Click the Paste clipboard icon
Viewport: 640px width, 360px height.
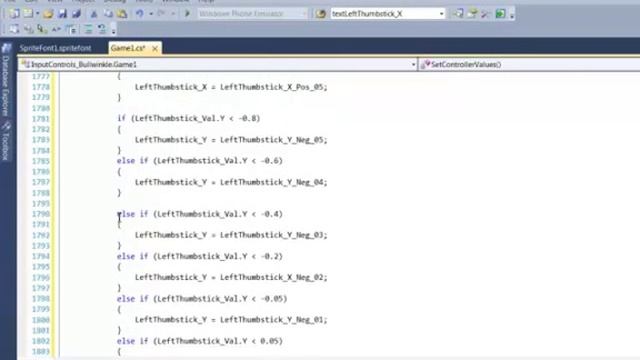[122, 14]
